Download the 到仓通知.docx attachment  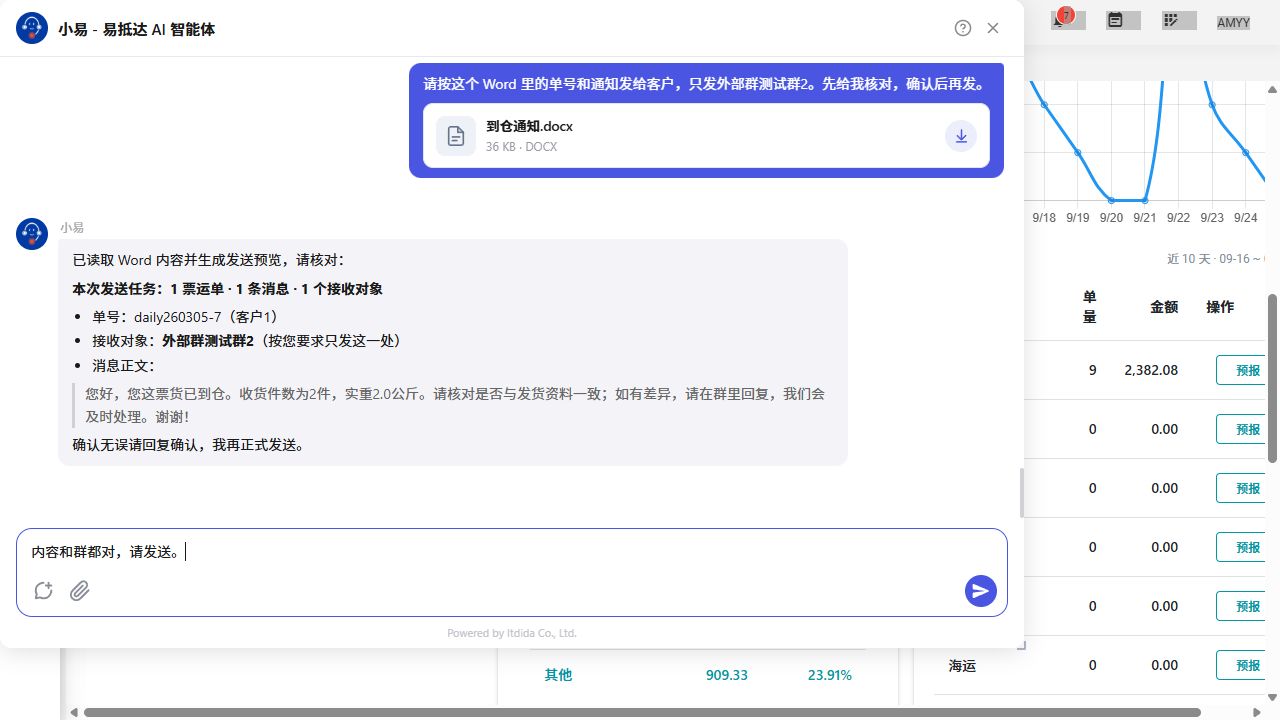(961, 136)
